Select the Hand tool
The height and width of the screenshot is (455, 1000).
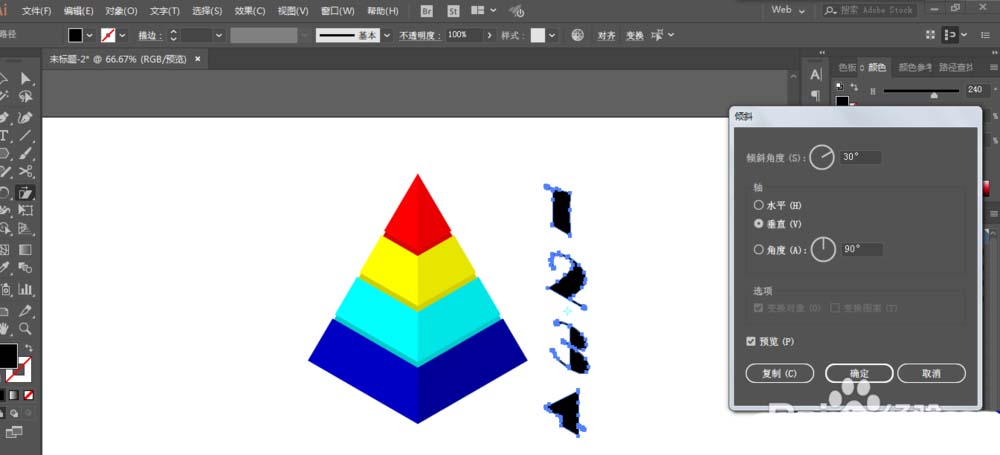[x=5, y=329]
